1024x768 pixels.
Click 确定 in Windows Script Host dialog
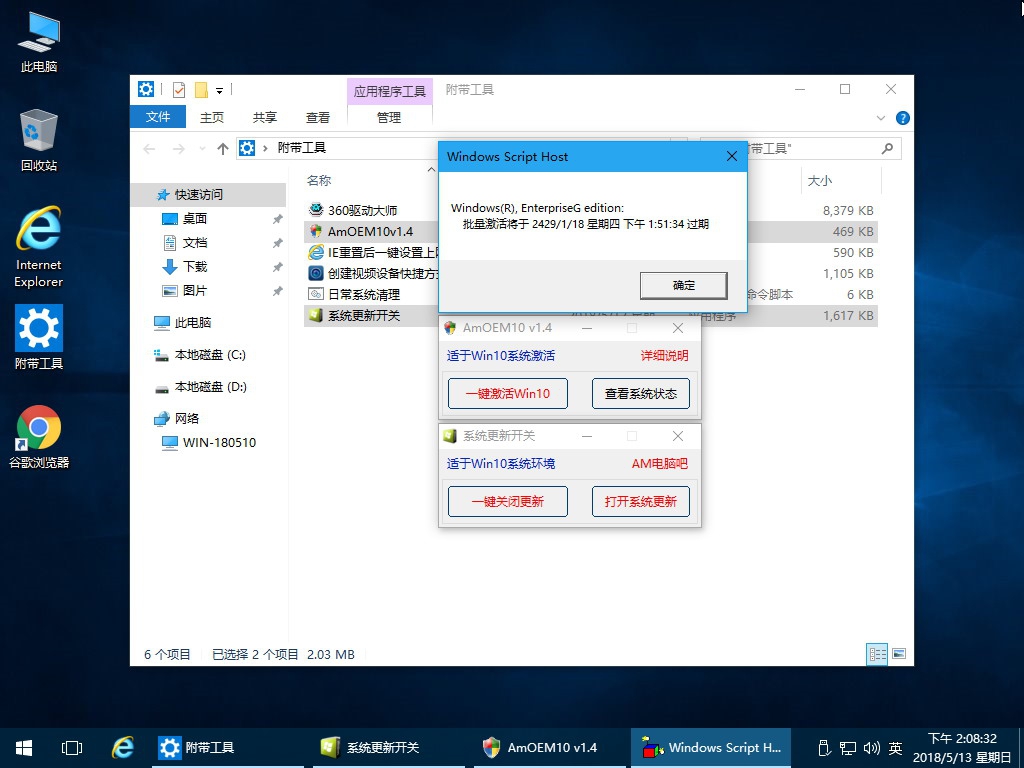point(683,285)
